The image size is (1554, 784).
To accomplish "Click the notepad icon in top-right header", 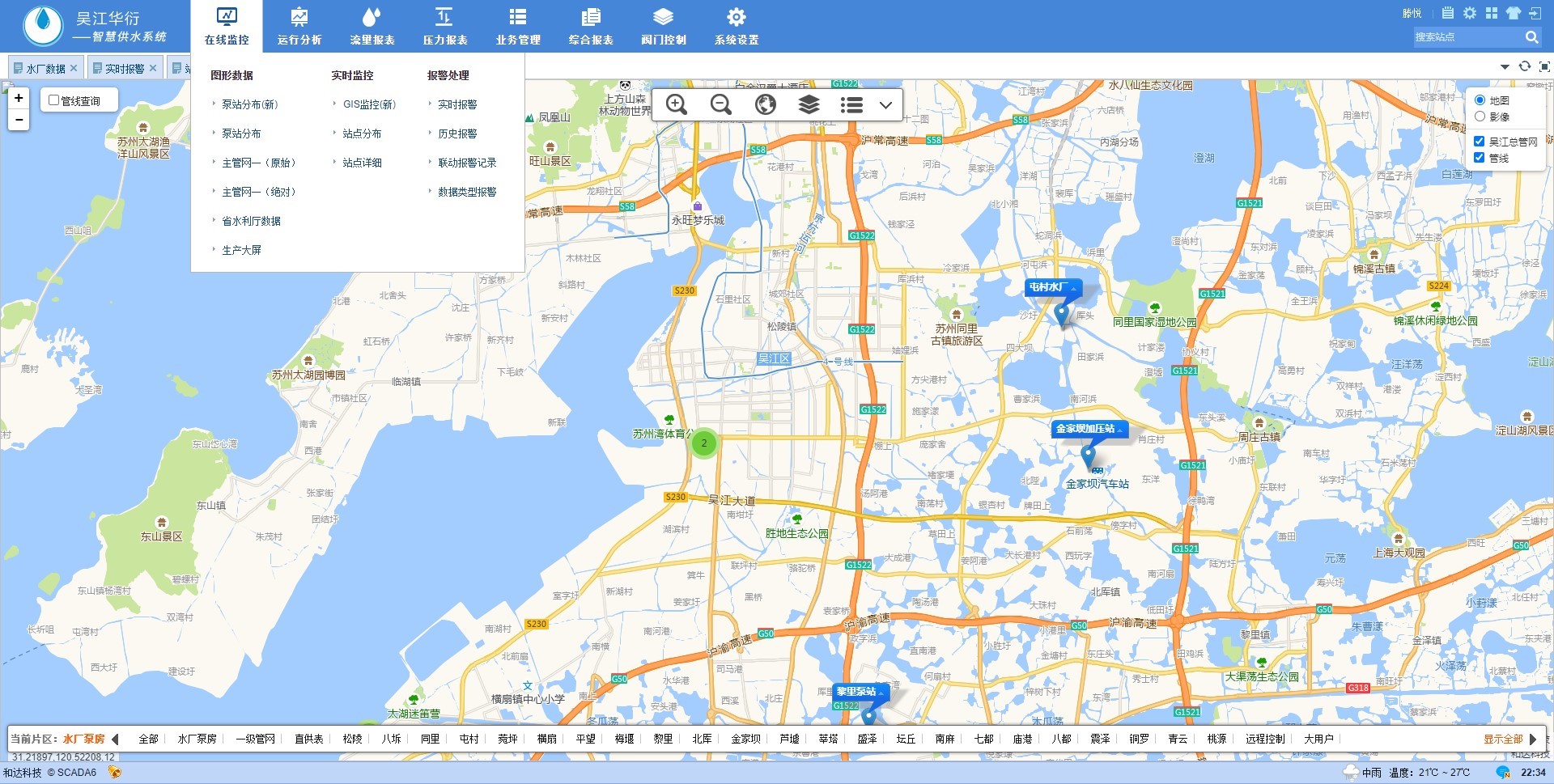I will 1448,13.
